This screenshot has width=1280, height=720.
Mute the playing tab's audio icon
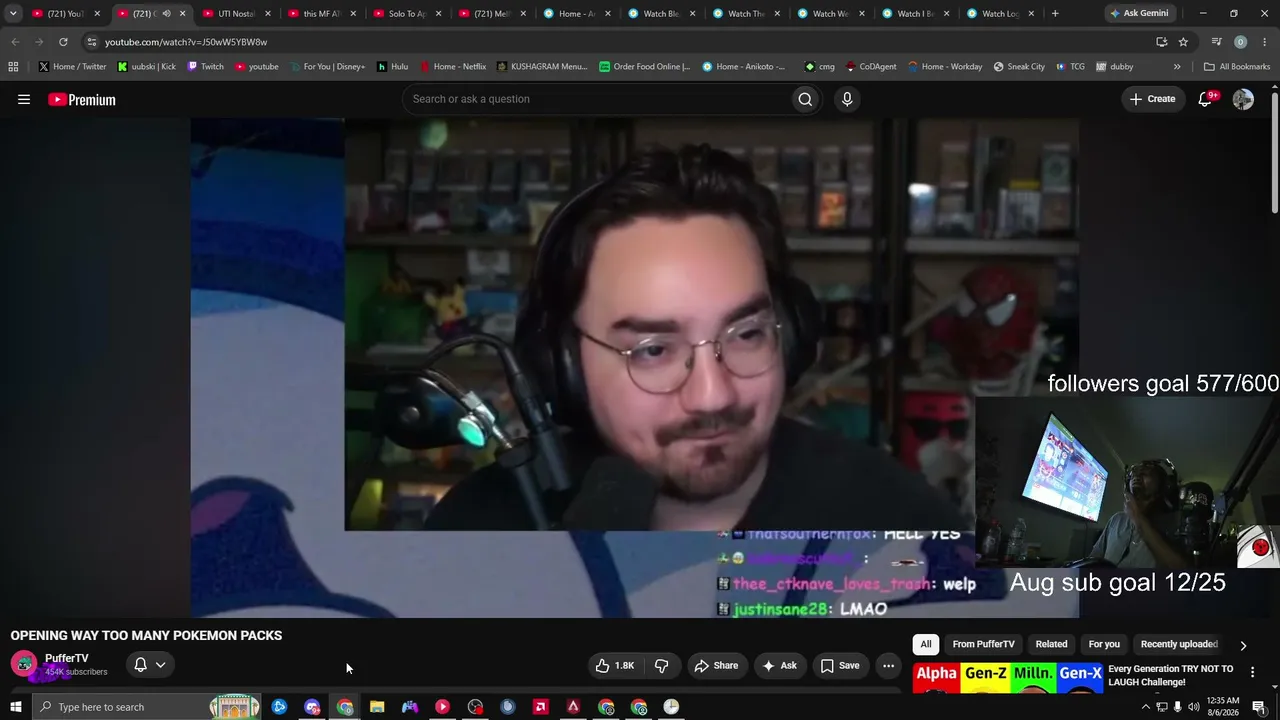click(166, 14)
